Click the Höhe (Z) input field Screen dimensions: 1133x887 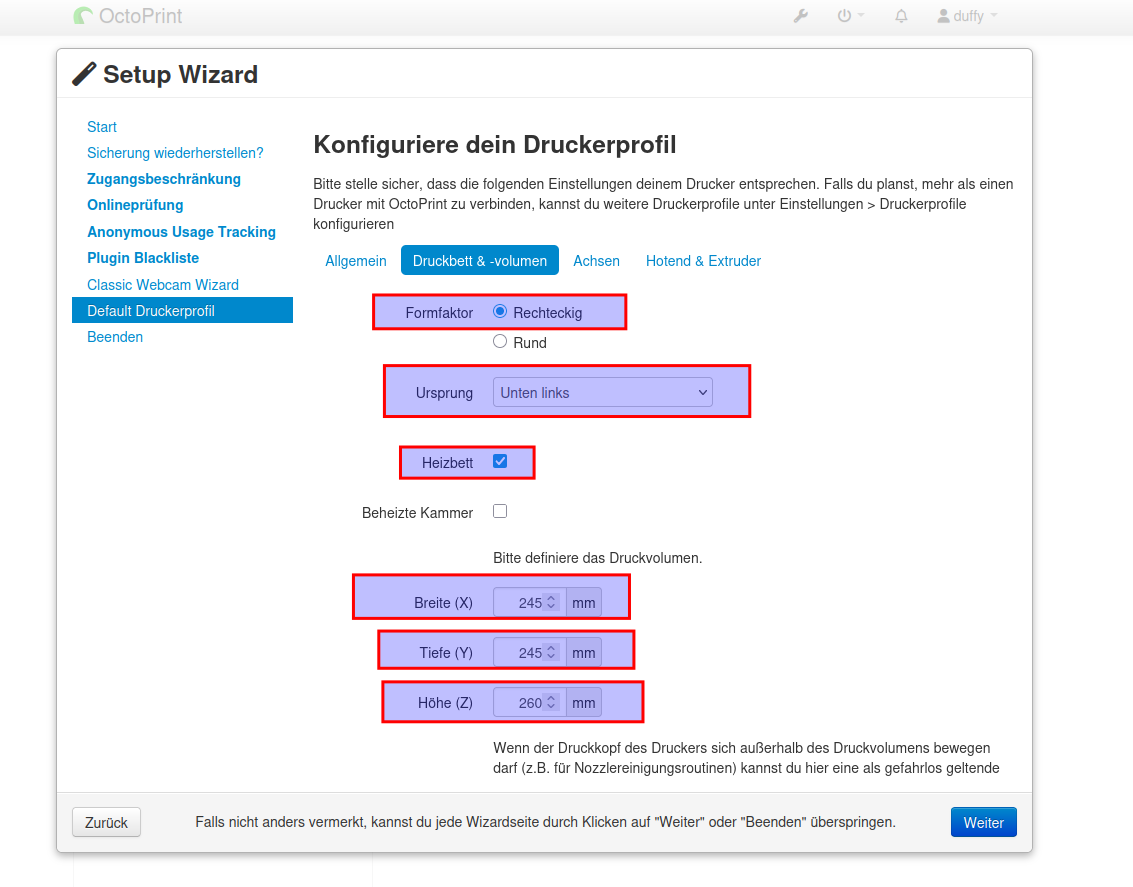519,703
